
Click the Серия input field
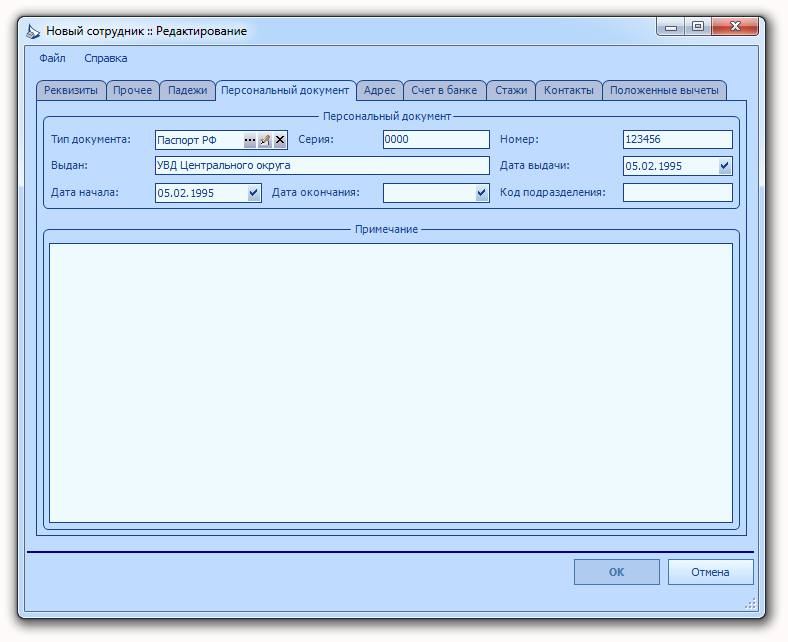pyautogui.click(x=436, y=139)
